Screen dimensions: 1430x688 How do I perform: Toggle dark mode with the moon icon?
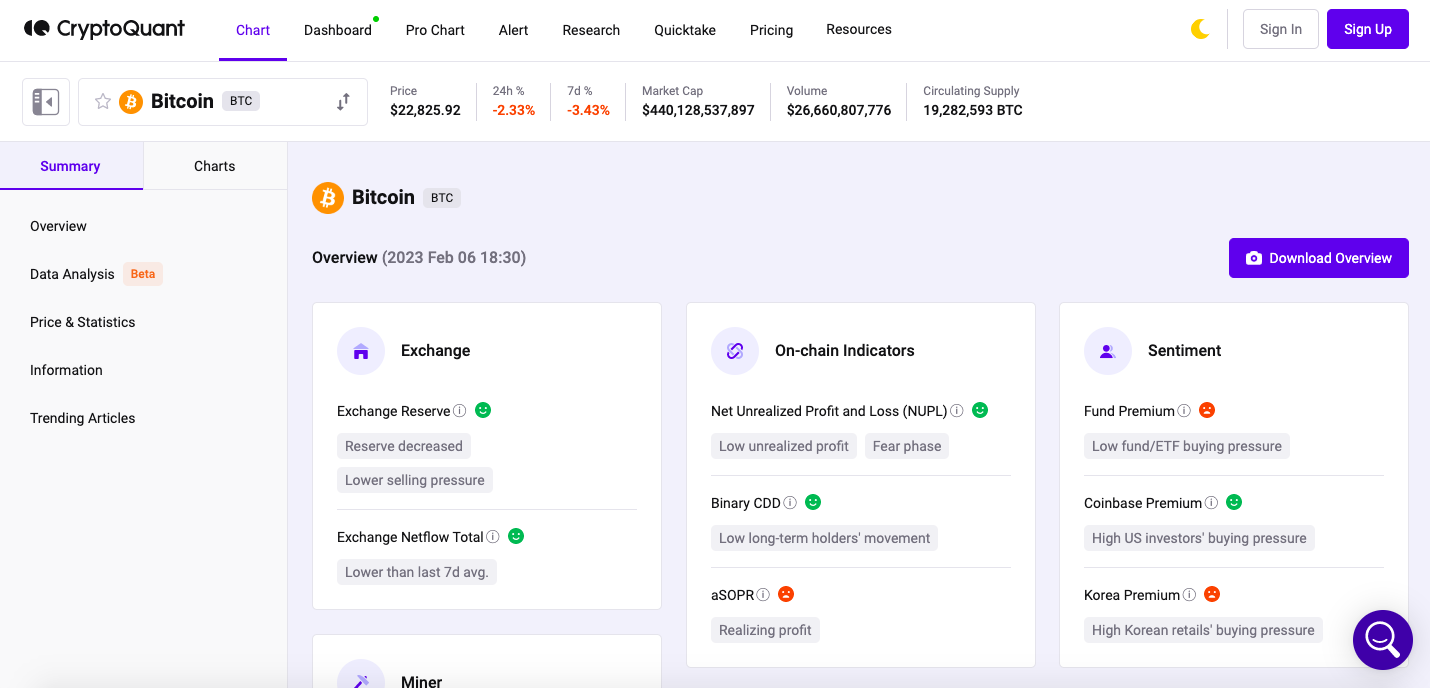click(x=1198, y=29)
